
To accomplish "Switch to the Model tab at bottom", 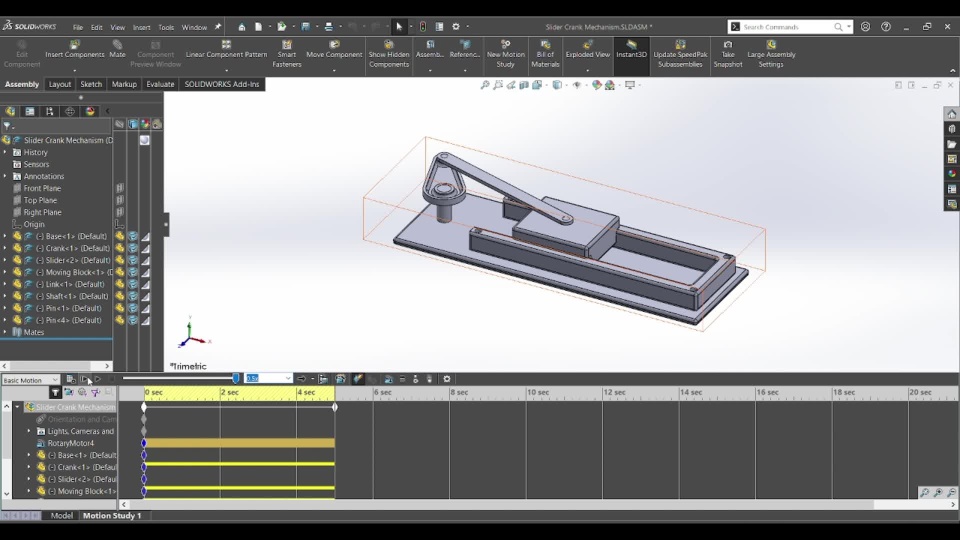I will tap(62, 516).
